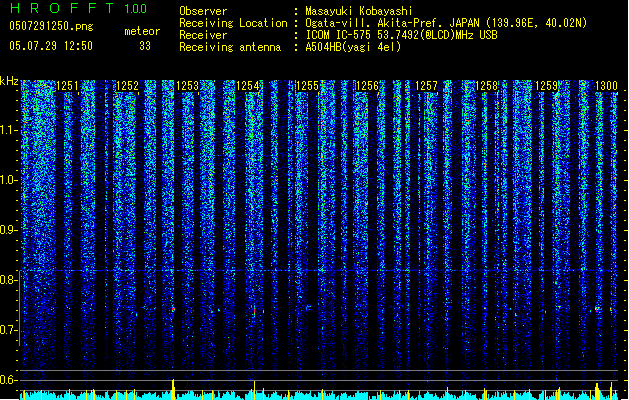Click the 0.7 kHz frequency axis tick
Image resolution: width=629 pixels, height=400 pixels.
click(9, 330)
